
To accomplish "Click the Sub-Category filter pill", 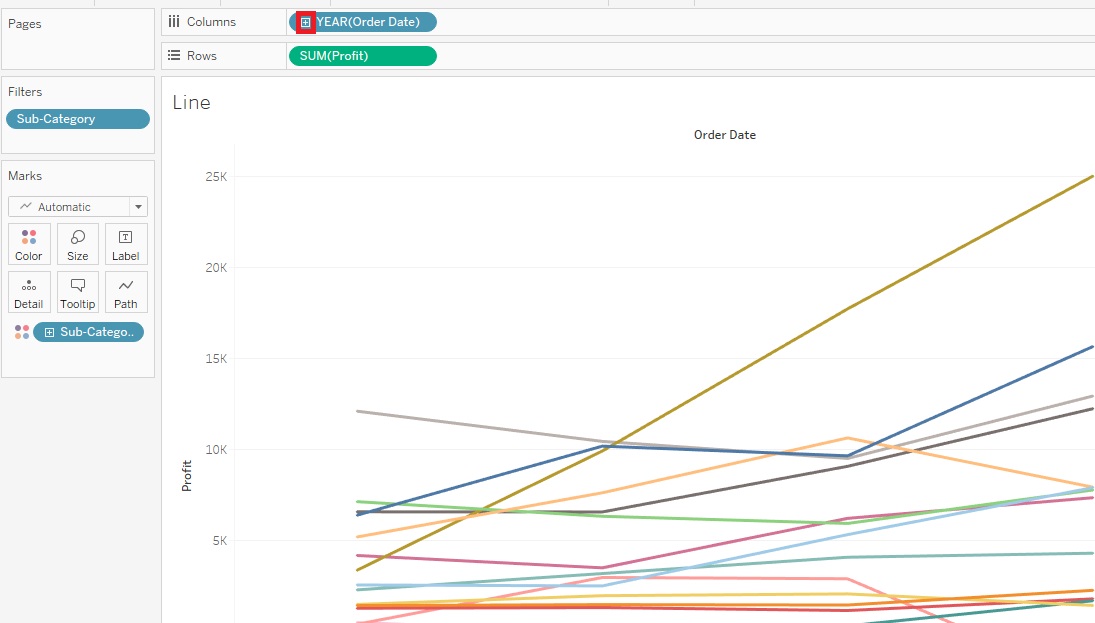I will pyautogui.click(x=78, y=119).
